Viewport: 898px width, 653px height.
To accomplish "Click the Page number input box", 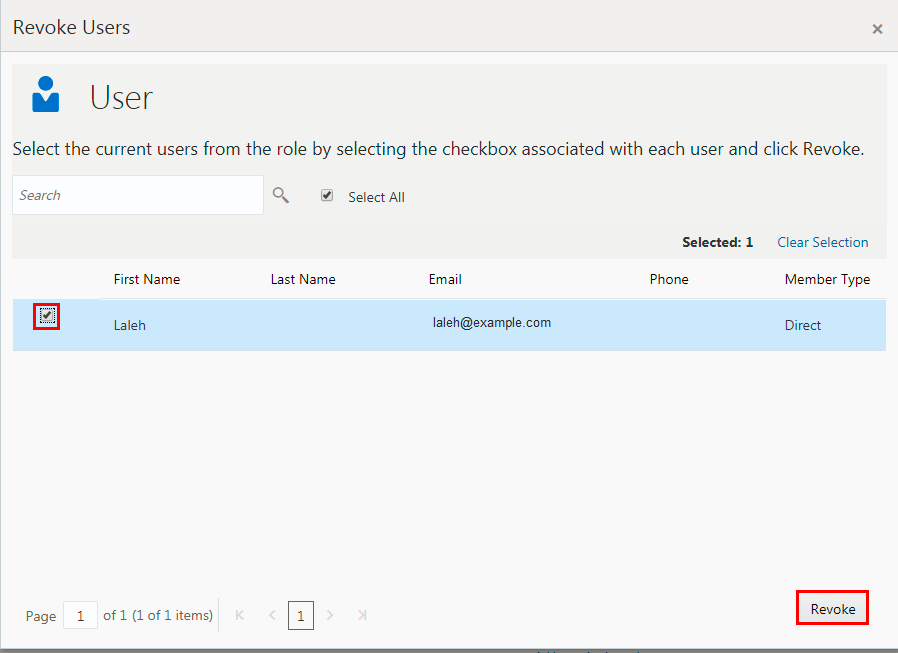I will (x=80, y=615).
